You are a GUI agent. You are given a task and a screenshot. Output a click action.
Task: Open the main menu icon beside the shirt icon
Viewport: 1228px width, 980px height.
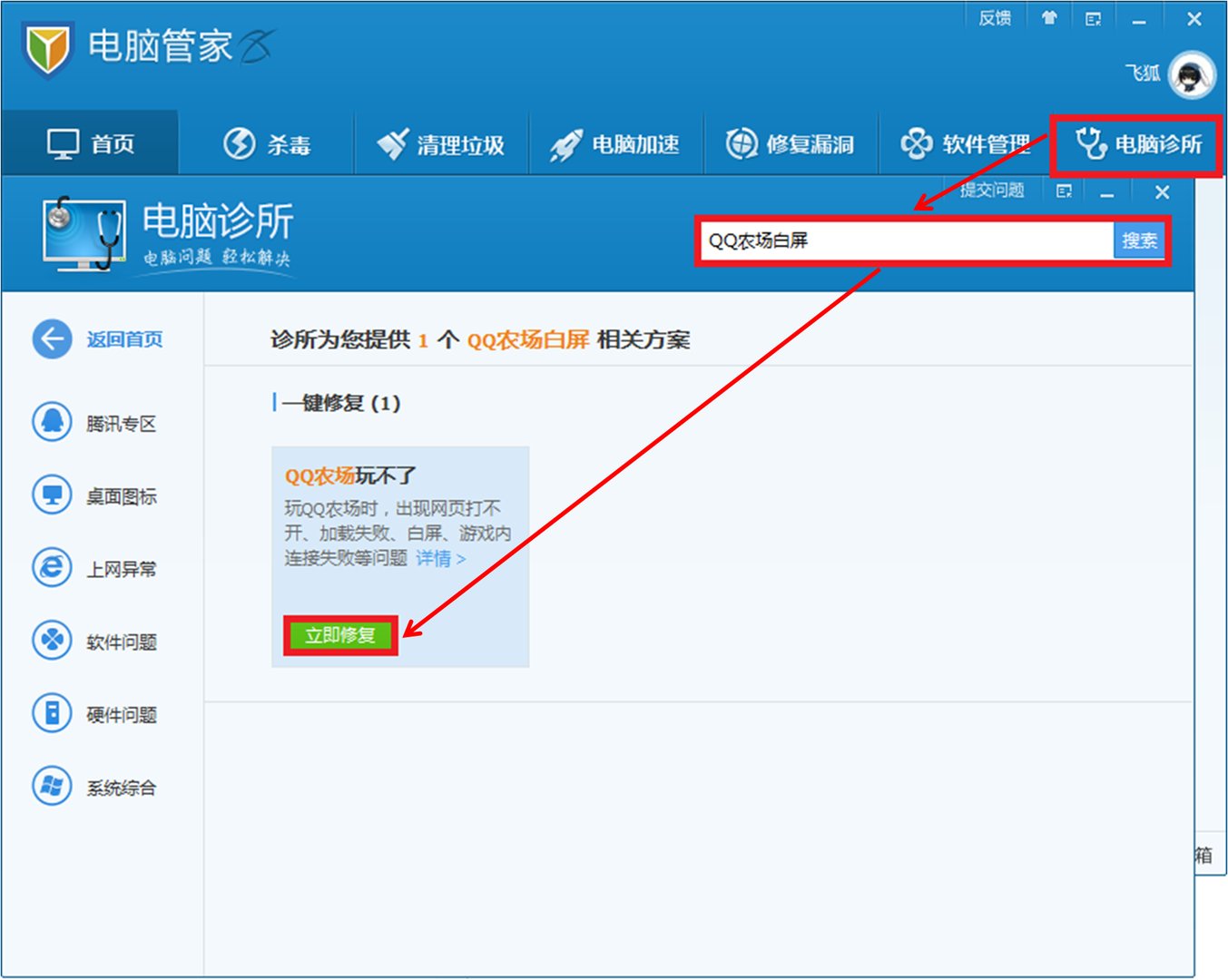(x=1094, y=18)
